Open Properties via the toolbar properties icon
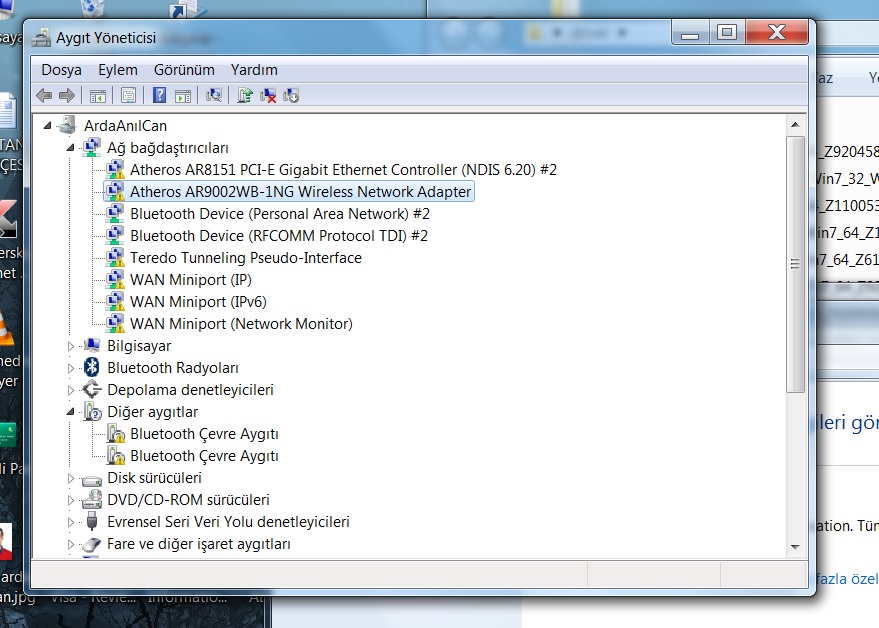This screenshot has height=628, width=879. pos(128,96)
